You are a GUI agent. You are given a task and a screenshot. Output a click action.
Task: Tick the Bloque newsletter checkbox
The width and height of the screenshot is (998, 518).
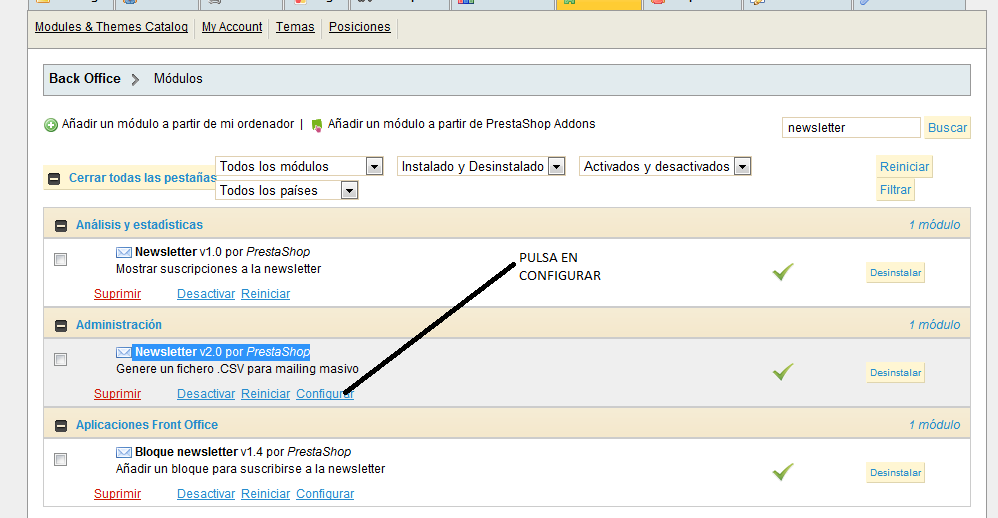point(61,460)
